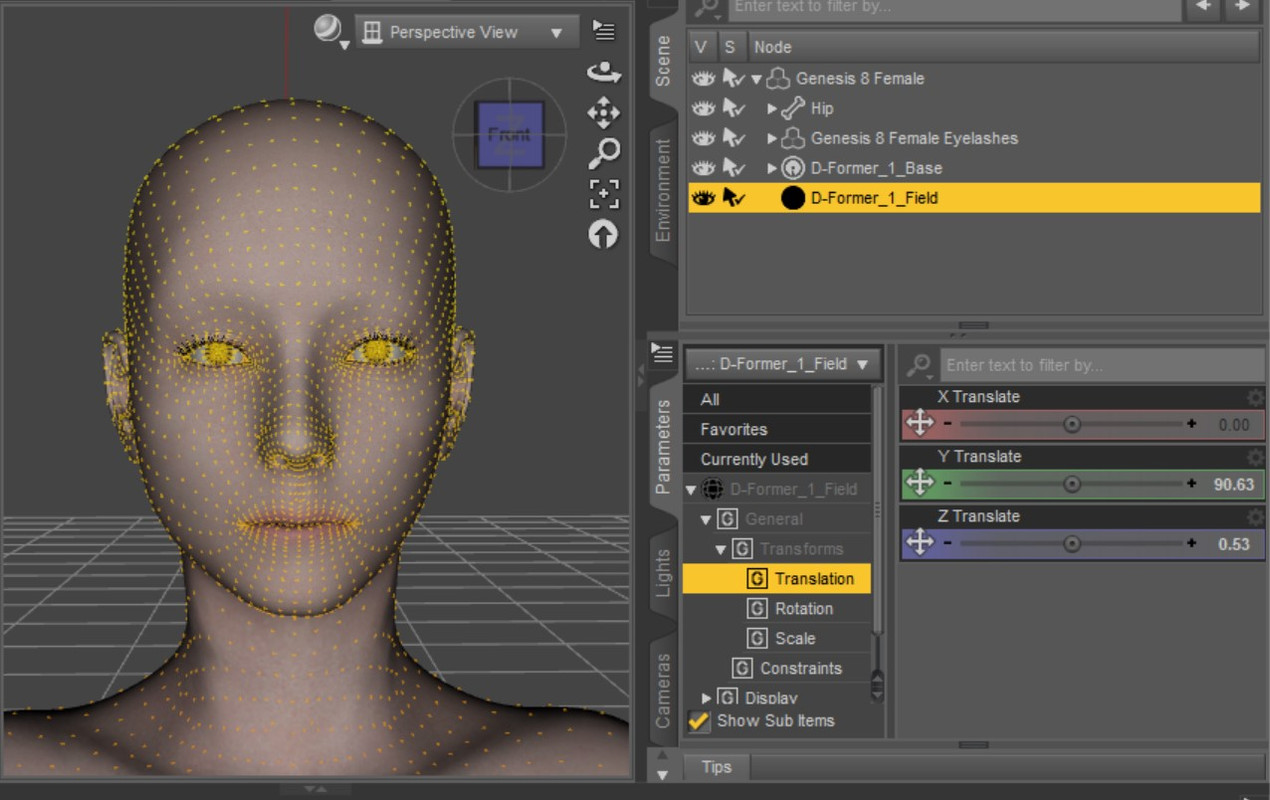Toggle selectability of D-Former_1_Field

(x=734, y=198)
